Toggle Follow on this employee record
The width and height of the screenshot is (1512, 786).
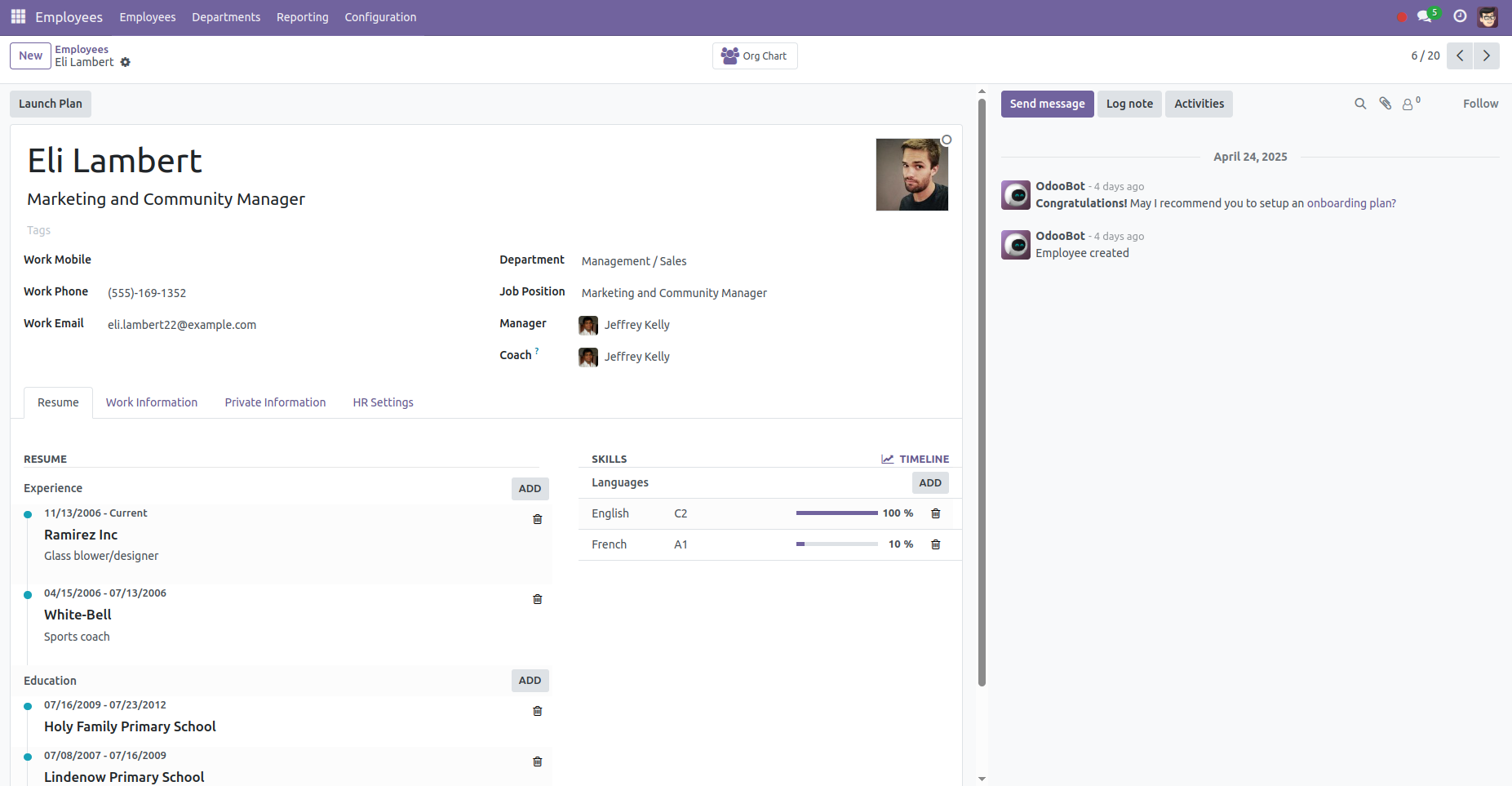tap(1480, 104)
